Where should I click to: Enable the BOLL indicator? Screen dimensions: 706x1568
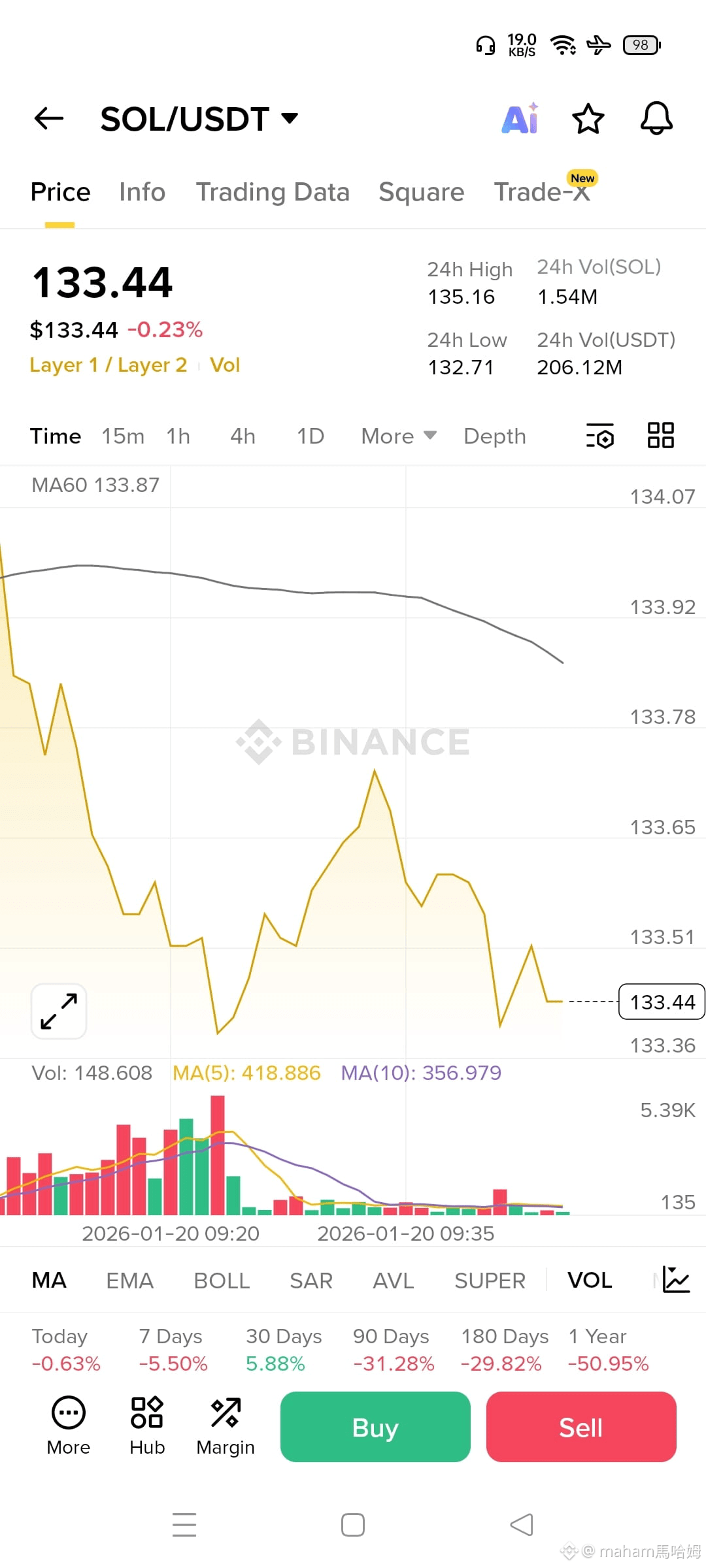coord(222,1280)
